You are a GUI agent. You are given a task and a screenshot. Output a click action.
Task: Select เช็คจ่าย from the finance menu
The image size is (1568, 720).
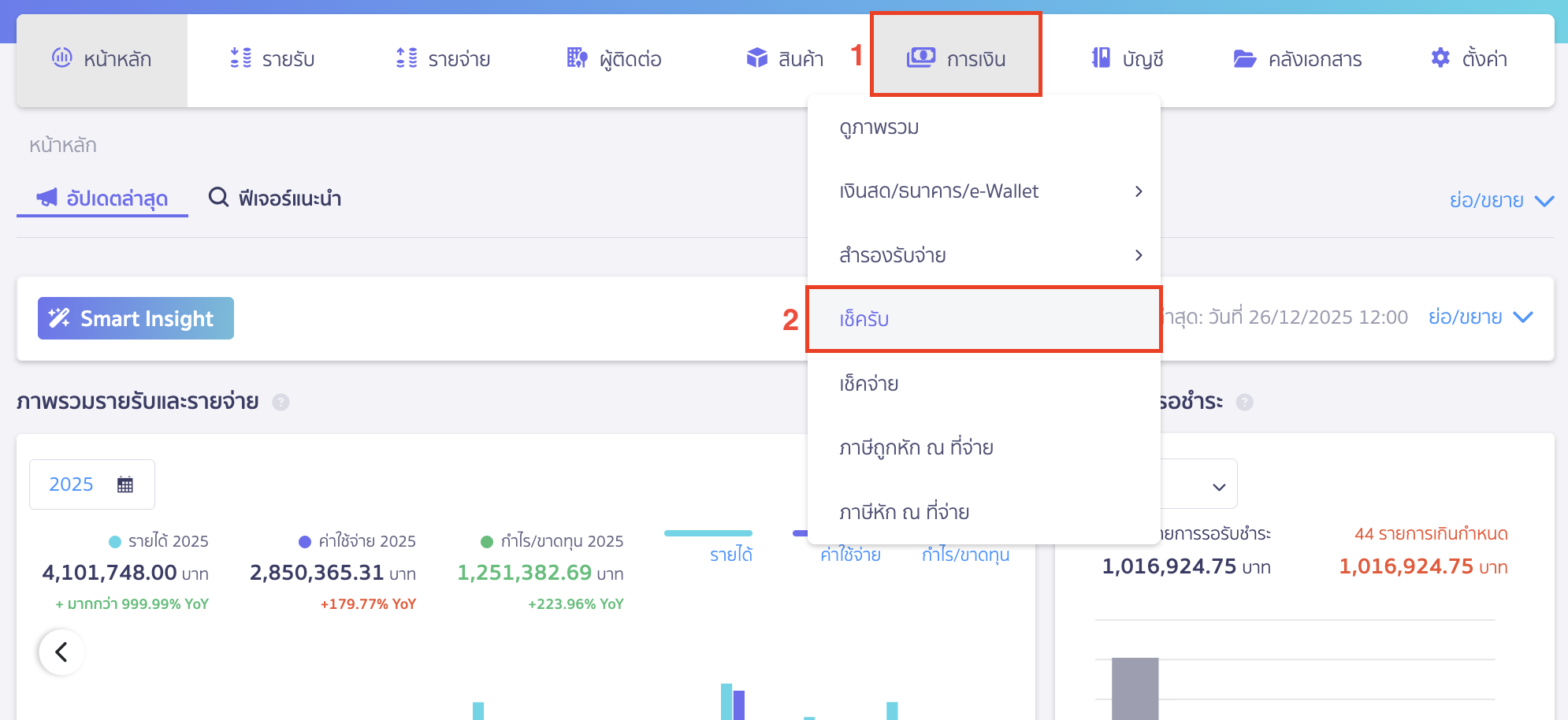[869, 384]
